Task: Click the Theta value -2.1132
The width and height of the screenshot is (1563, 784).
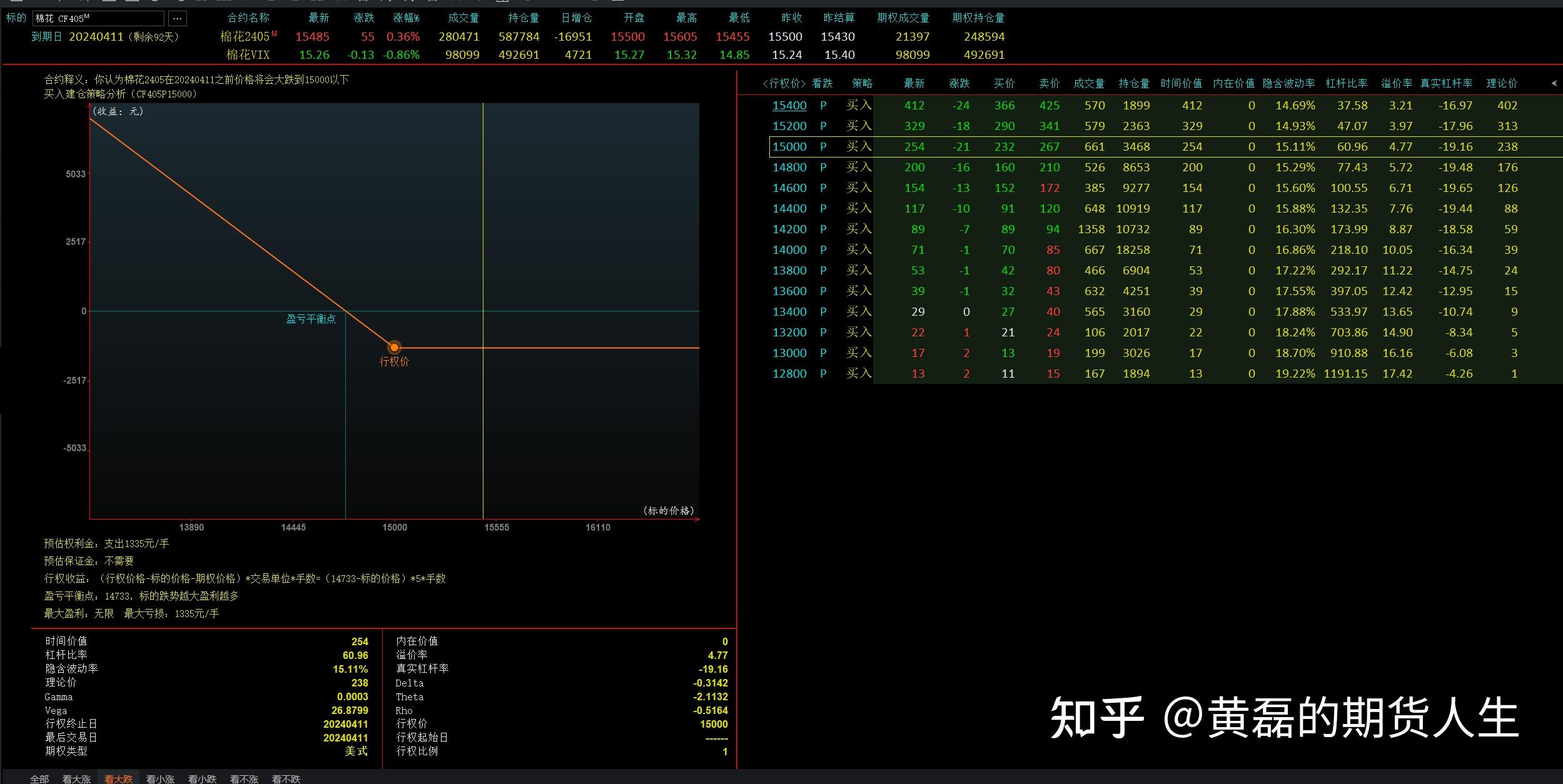Action: tap(711, 696)
